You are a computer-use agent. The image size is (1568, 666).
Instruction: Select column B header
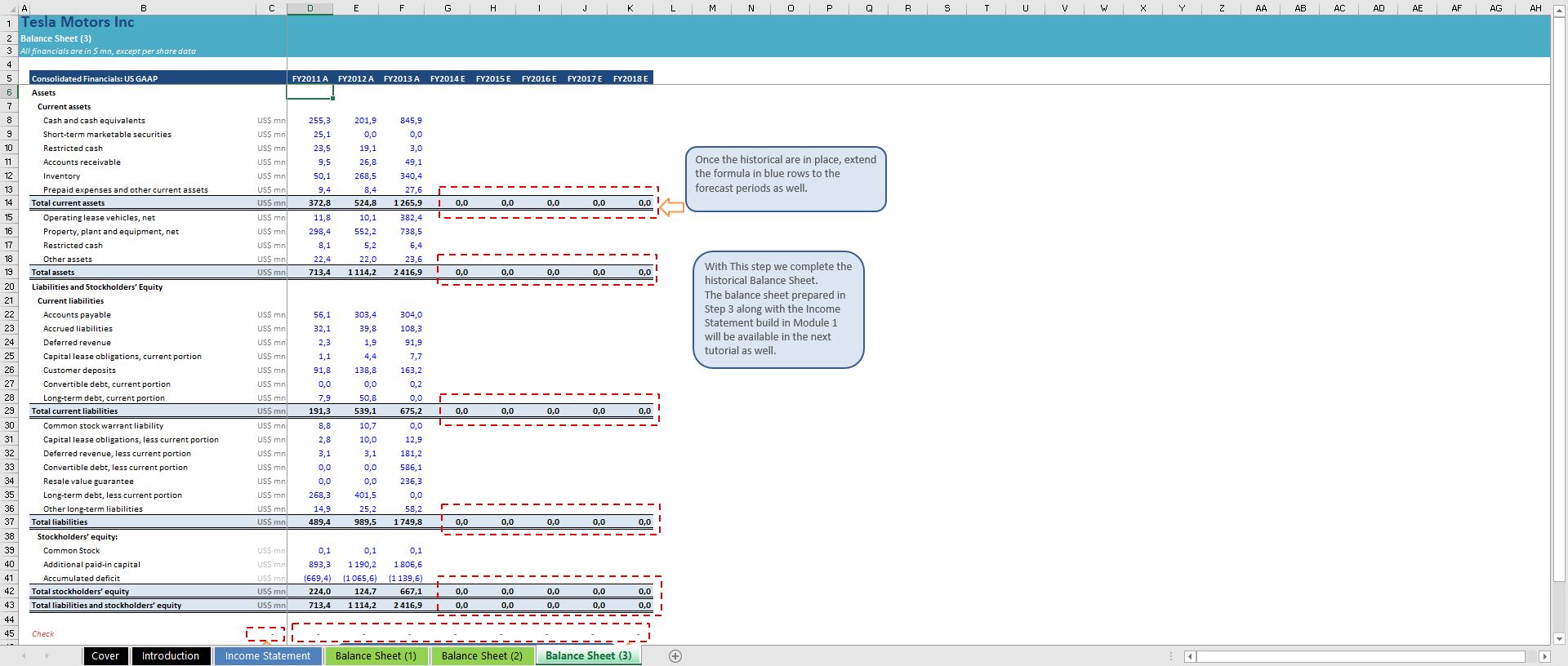pyautogui.click(x=144, y=8)
